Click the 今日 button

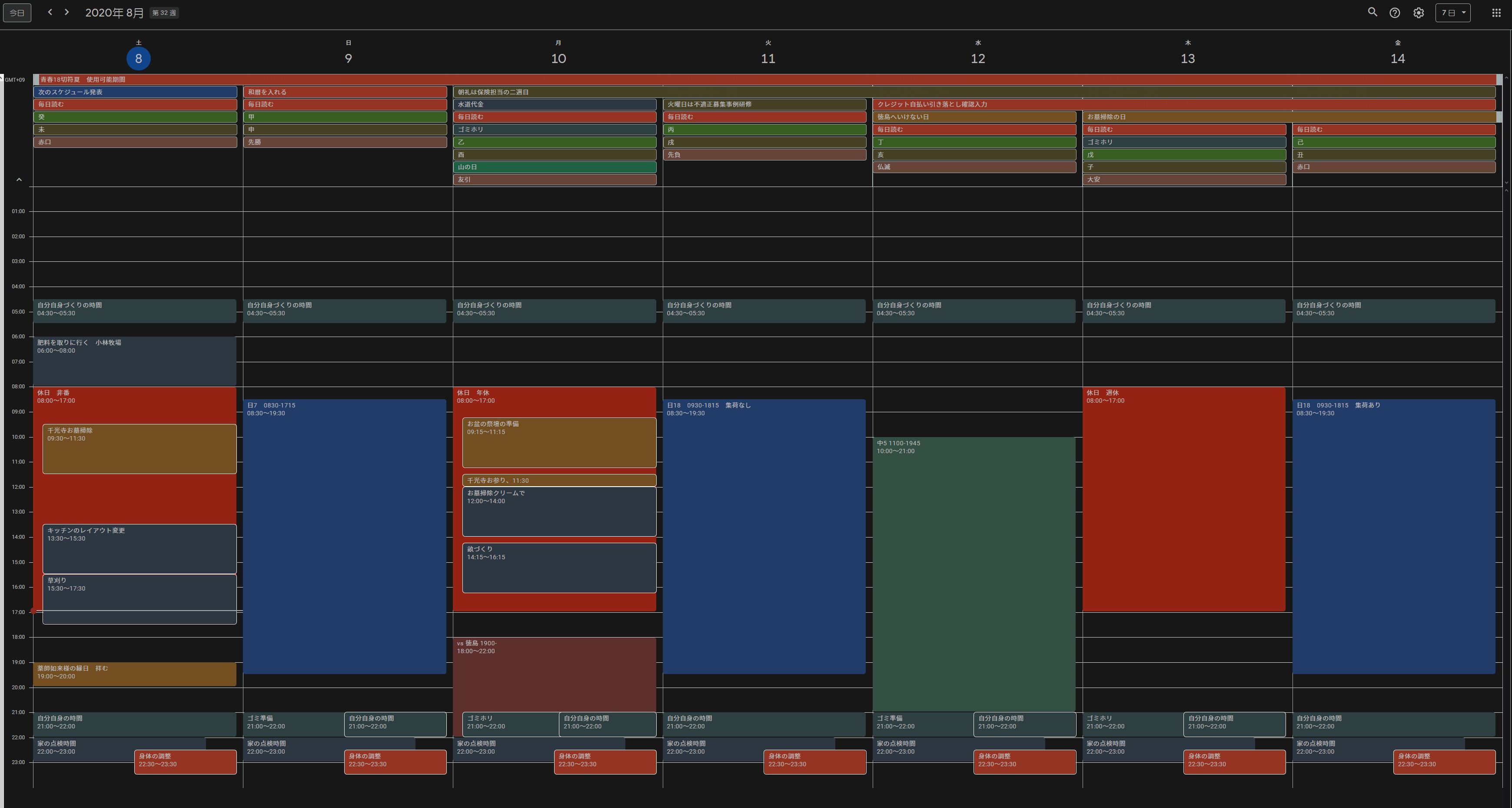tap(17, 13)
